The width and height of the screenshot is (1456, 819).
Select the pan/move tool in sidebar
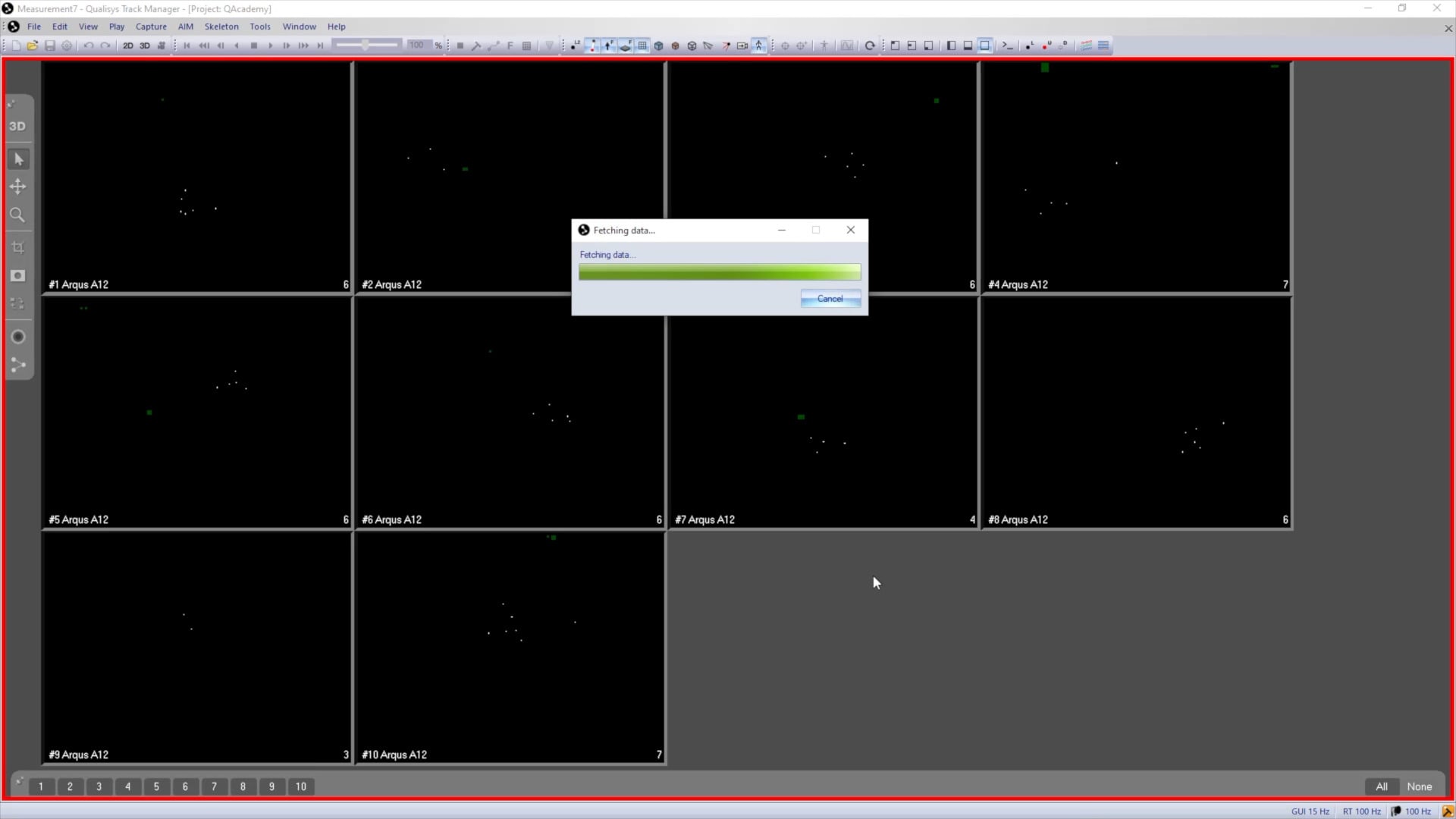pos(18,187)
